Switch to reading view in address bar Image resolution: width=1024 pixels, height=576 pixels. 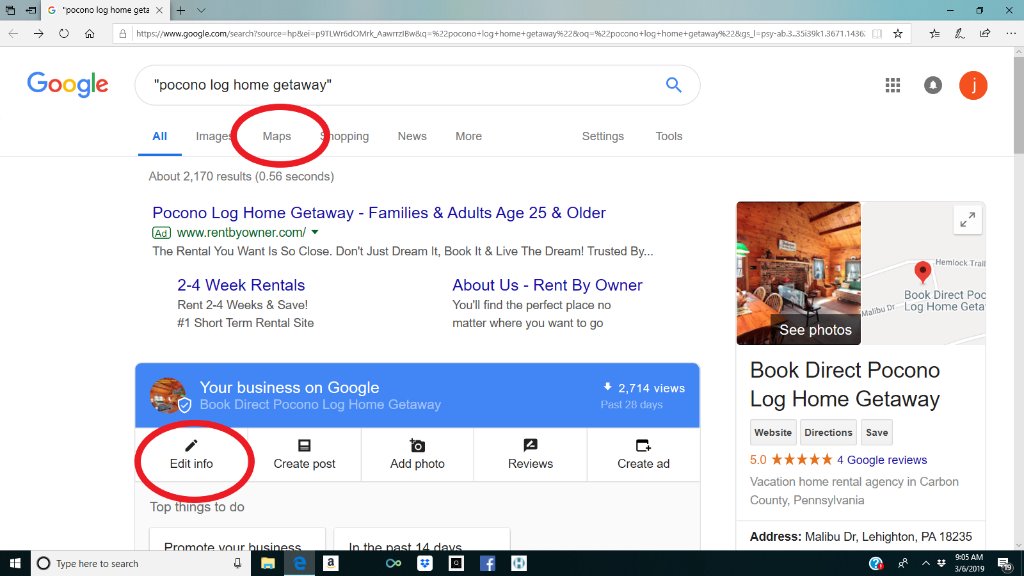(877, 33)
